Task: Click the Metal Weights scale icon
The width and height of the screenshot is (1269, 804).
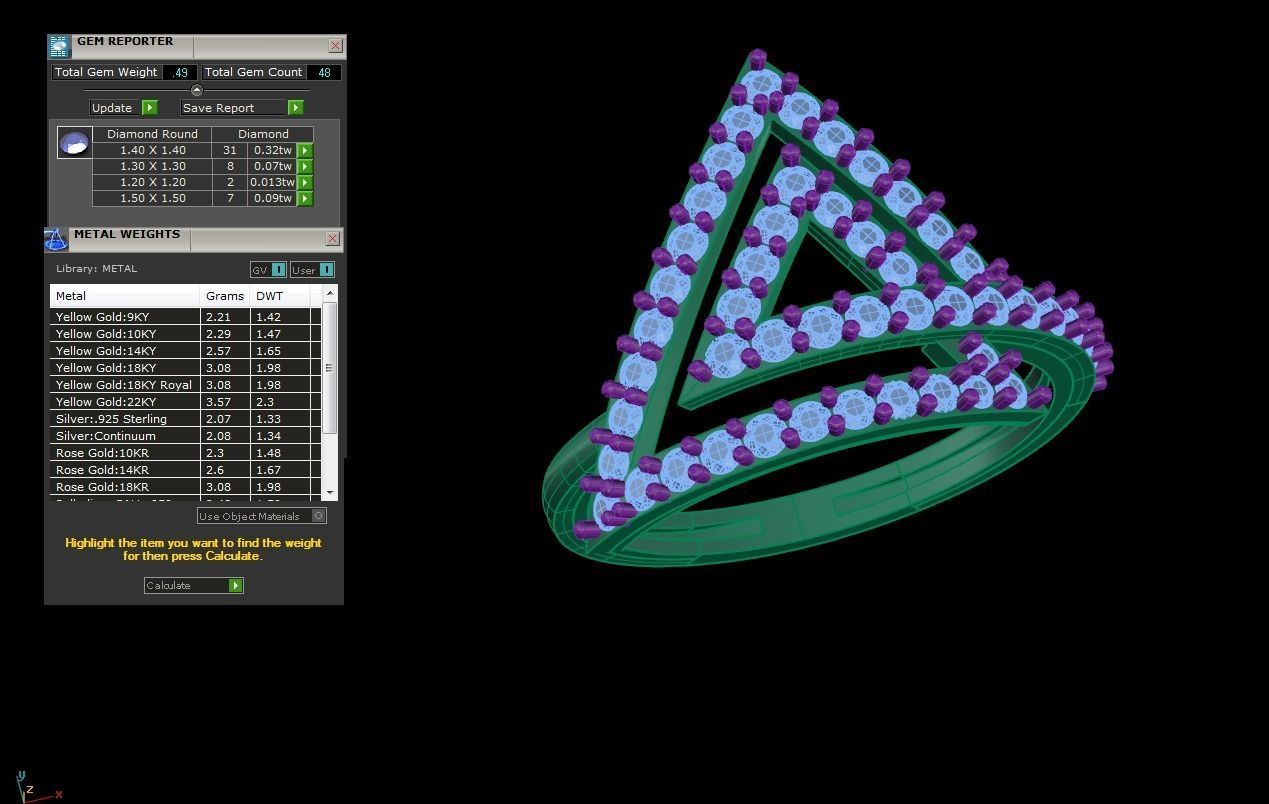Action: click(x=56, y=239)
